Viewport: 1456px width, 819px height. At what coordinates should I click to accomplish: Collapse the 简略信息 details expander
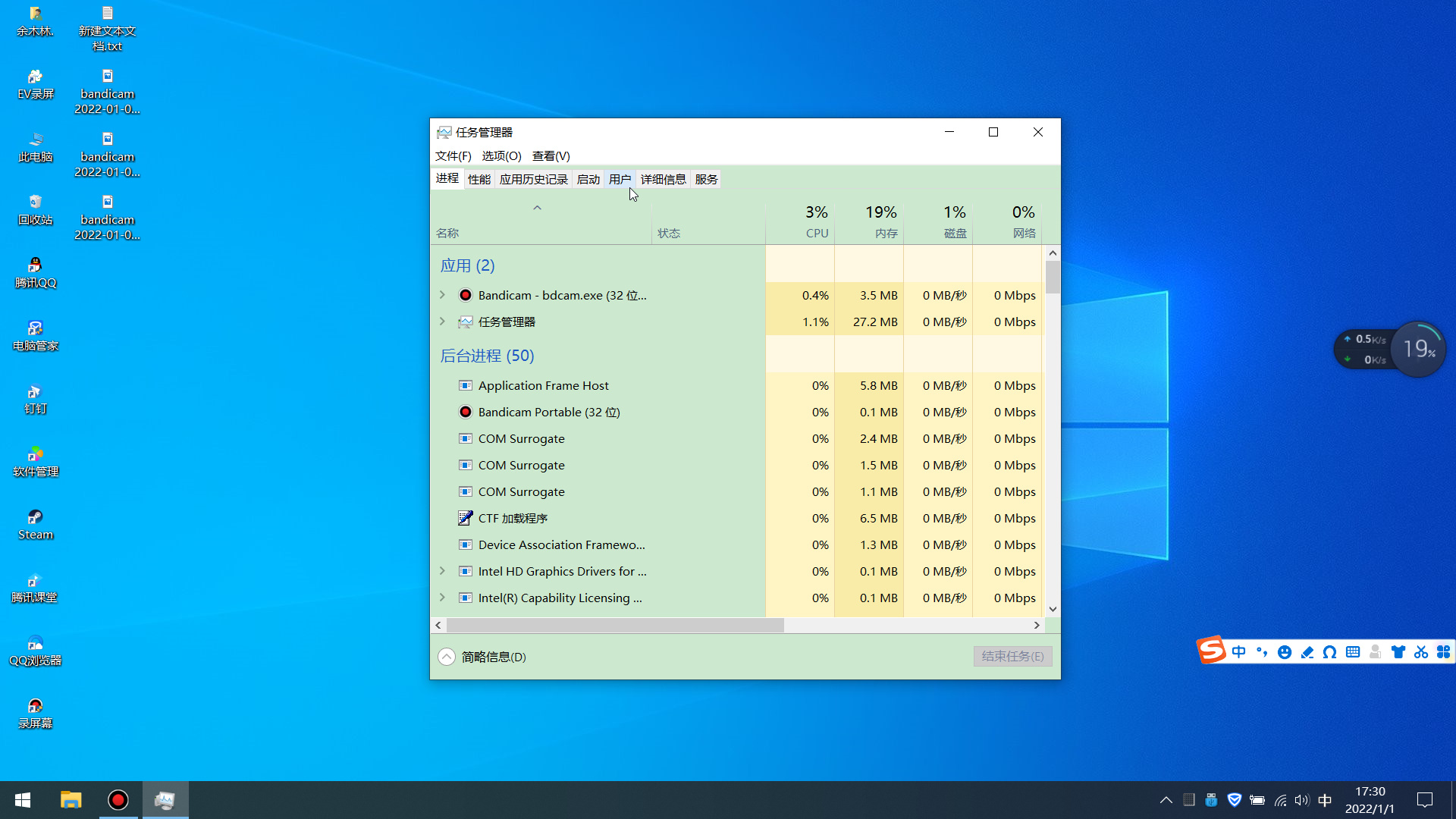(447, 656)
